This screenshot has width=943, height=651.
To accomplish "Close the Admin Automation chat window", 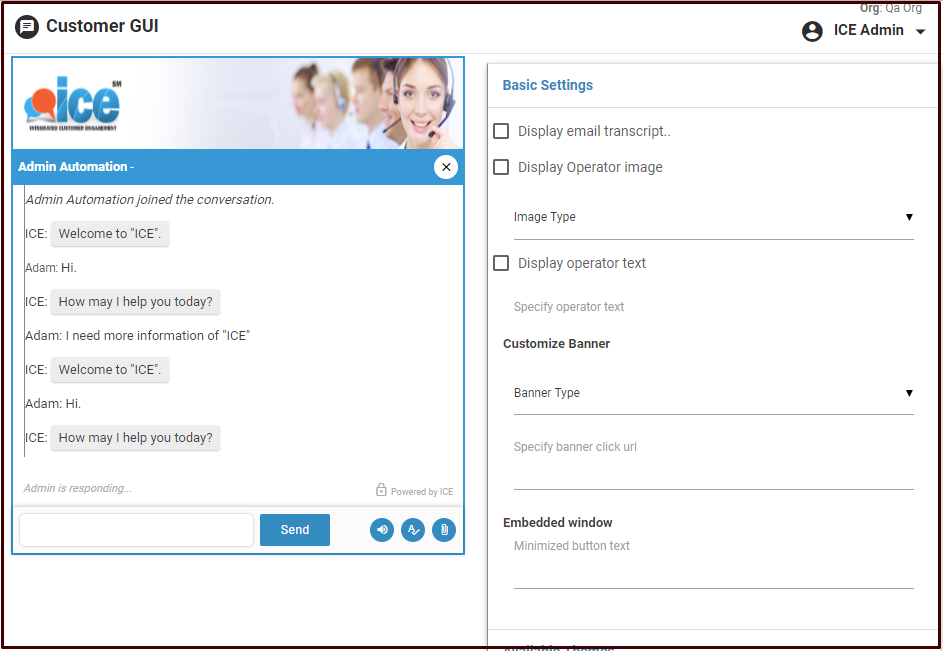I will (x=446, y=167).
